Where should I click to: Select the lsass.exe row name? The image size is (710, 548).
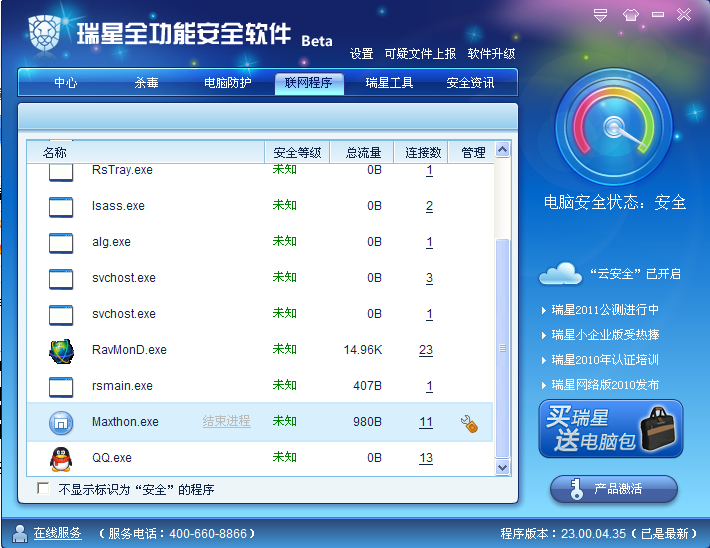click(x=118, y=206)
